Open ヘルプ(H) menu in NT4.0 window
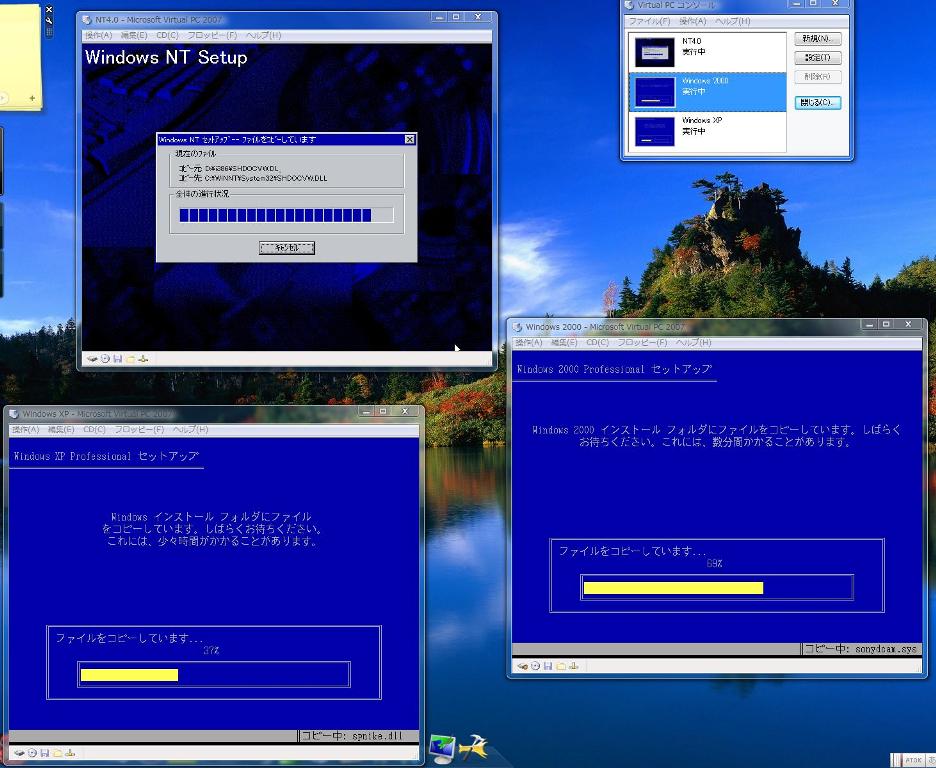 tap(263, 35)
